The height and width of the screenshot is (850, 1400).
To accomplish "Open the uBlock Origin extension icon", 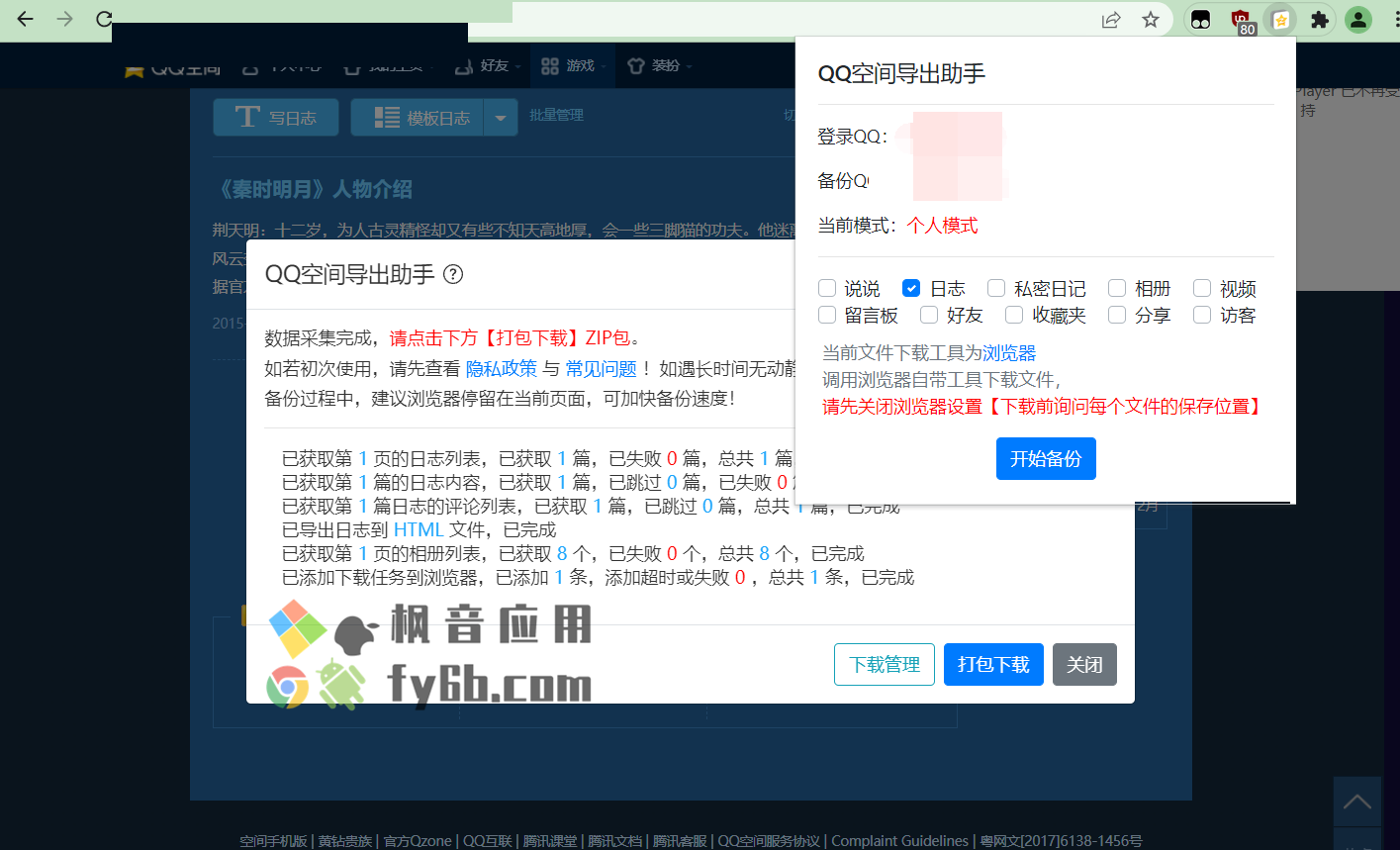I will point(1241,20).
